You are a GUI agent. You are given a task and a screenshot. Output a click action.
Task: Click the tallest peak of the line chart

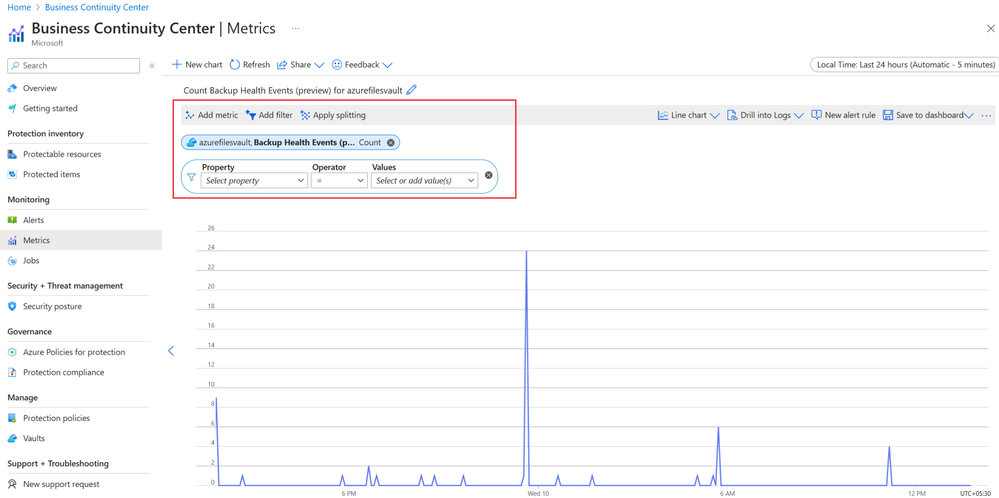[526, 252]
